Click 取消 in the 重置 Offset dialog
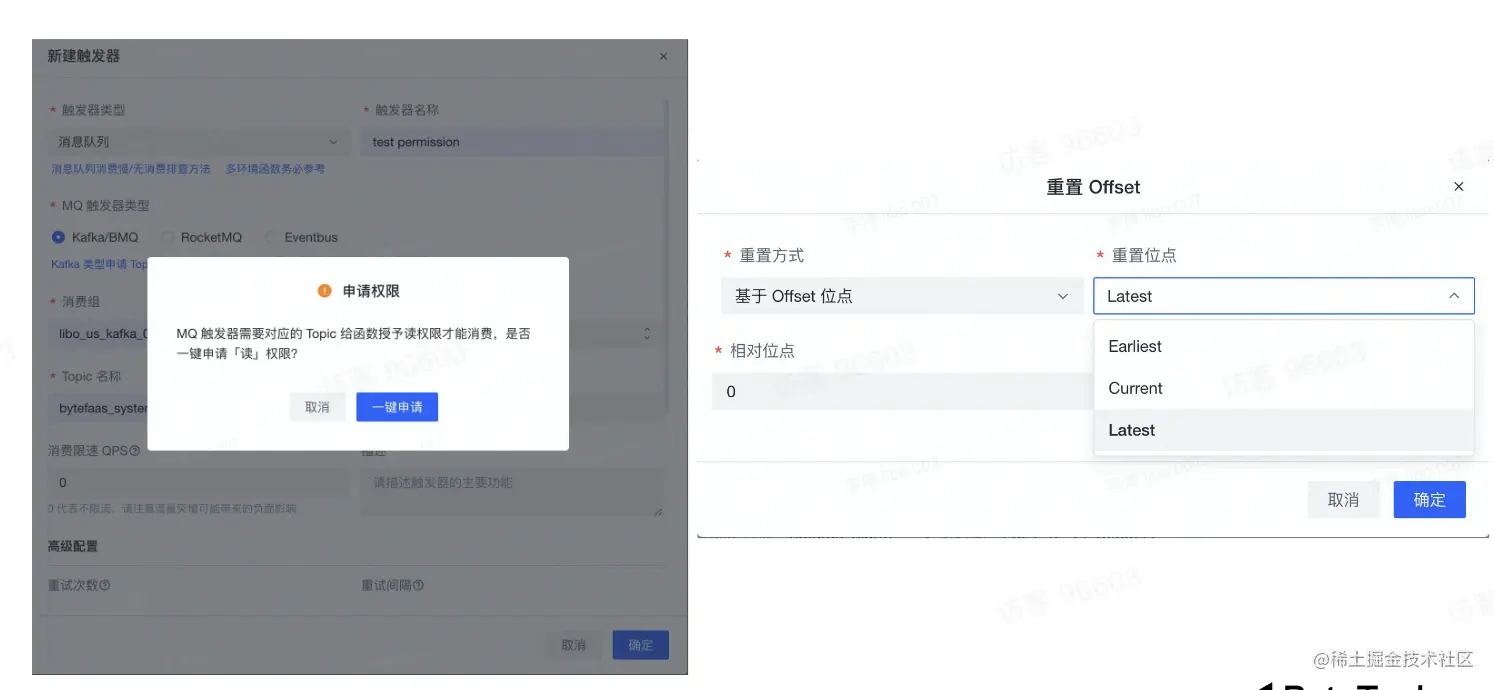This screenshot has width=1494, height=690. pyautogui.click(x=1343, y=500)
